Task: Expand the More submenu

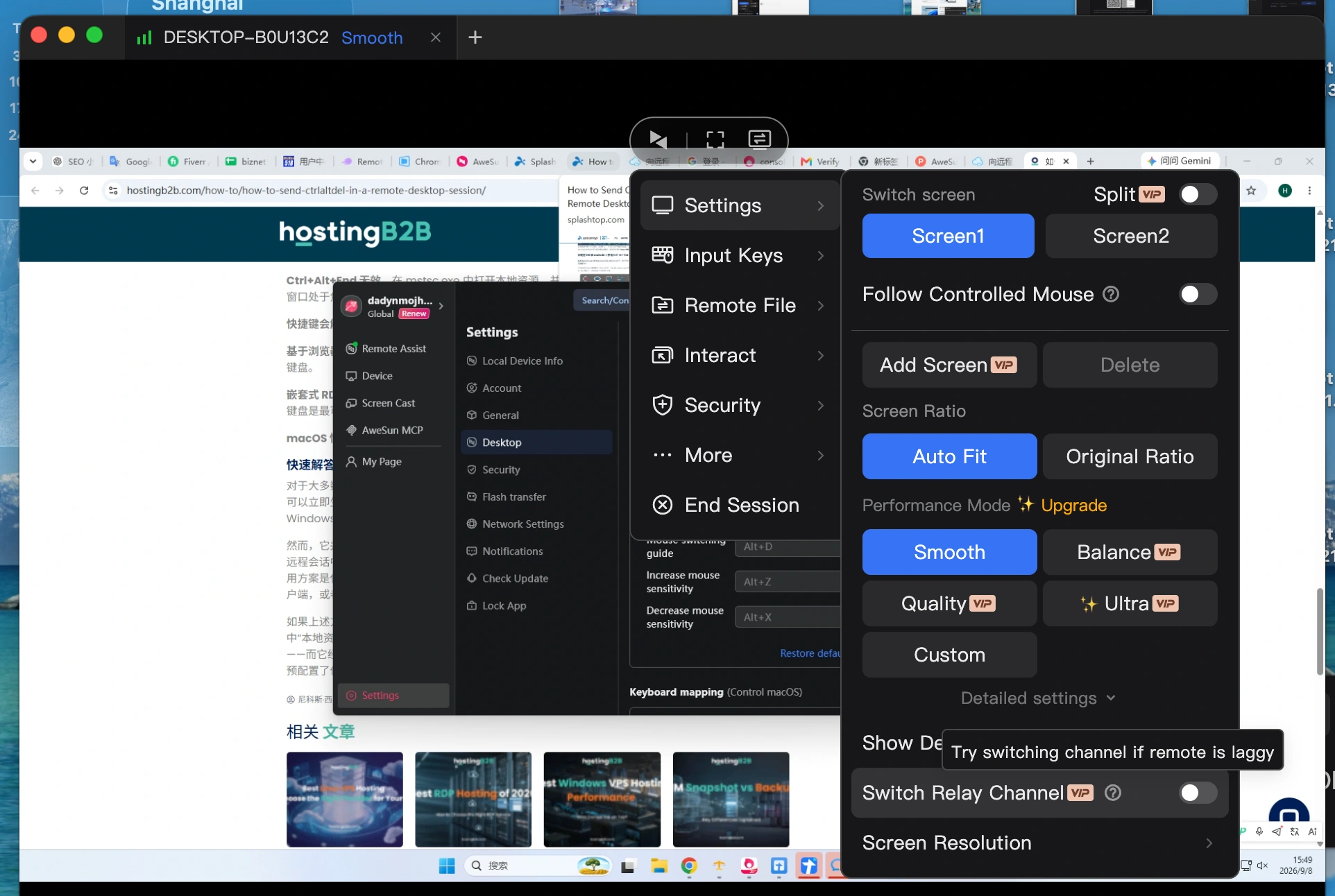Action: [740, 455]
